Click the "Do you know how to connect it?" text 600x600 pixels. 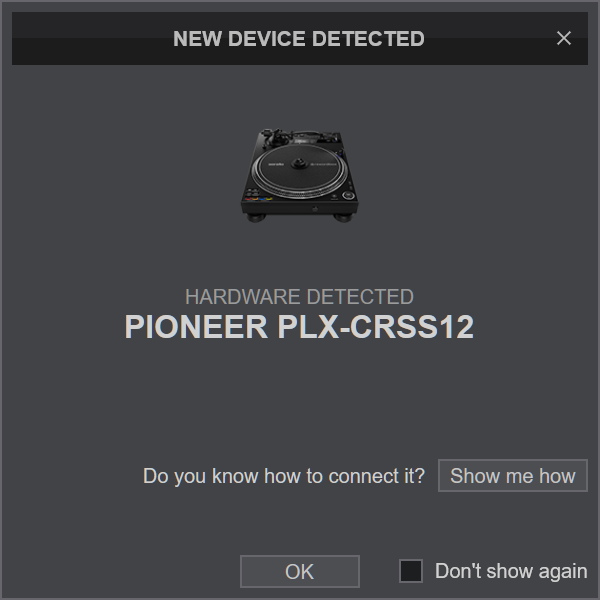(x=284, y=476)
